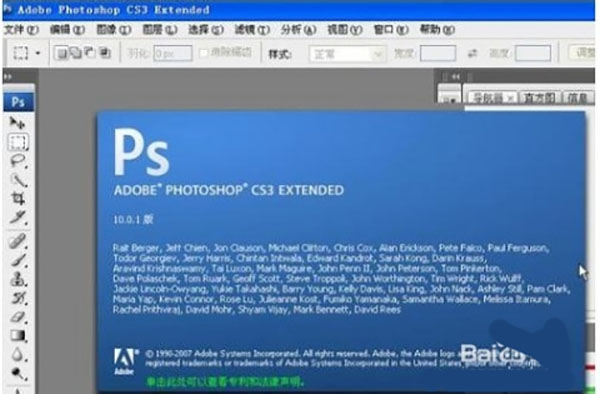600x394 pixels.
Task: Choose the New selection mode button
Action: pos(61,53)
